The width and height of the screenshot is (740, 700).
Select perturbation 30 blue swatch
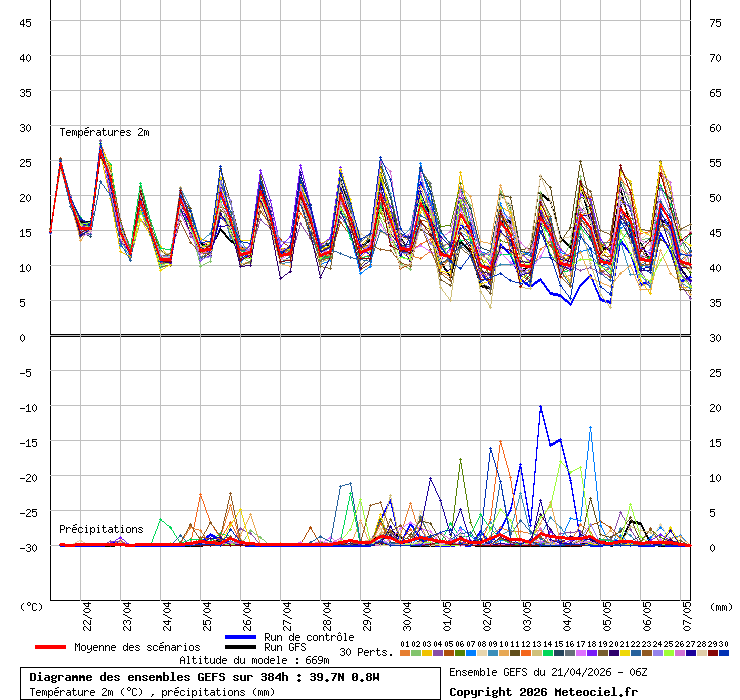(724, 652)
